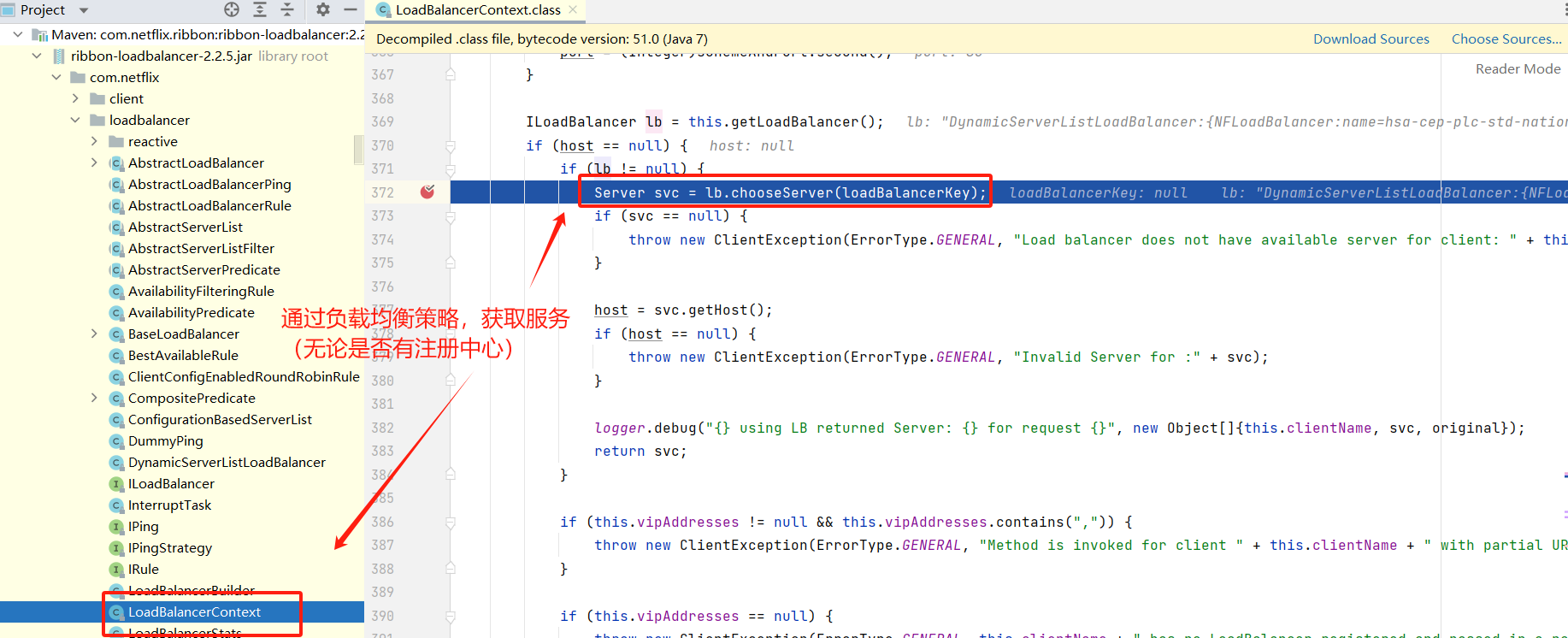Image resolution: width=1568 pixels, height=638 pixels.
Task: Open the Project view dropdown
Action: [84, 10]
